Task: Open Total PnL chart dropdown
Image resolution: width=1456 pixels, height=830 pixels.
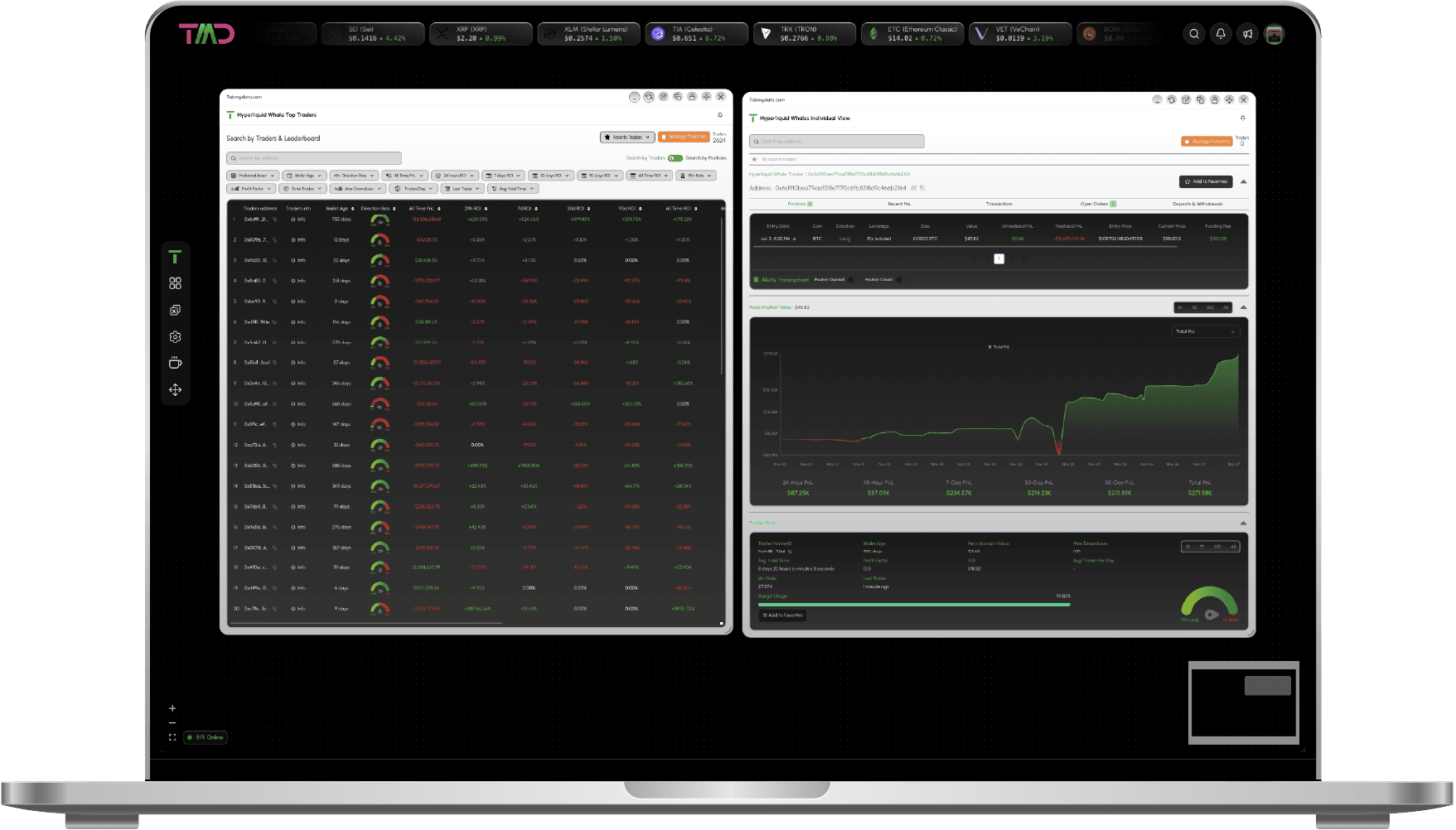Action: [1206, 331]
